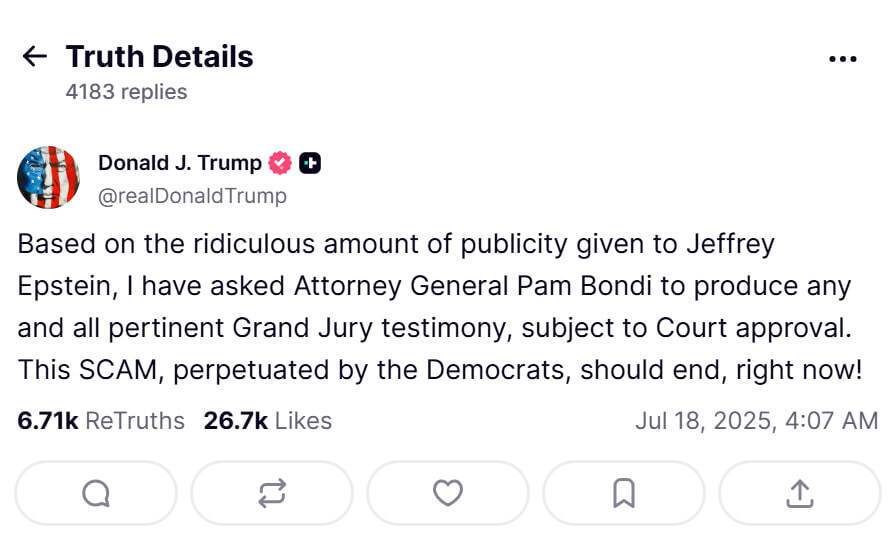Click the Jul 18, 2025 timestamp

(x=756, y=421)
